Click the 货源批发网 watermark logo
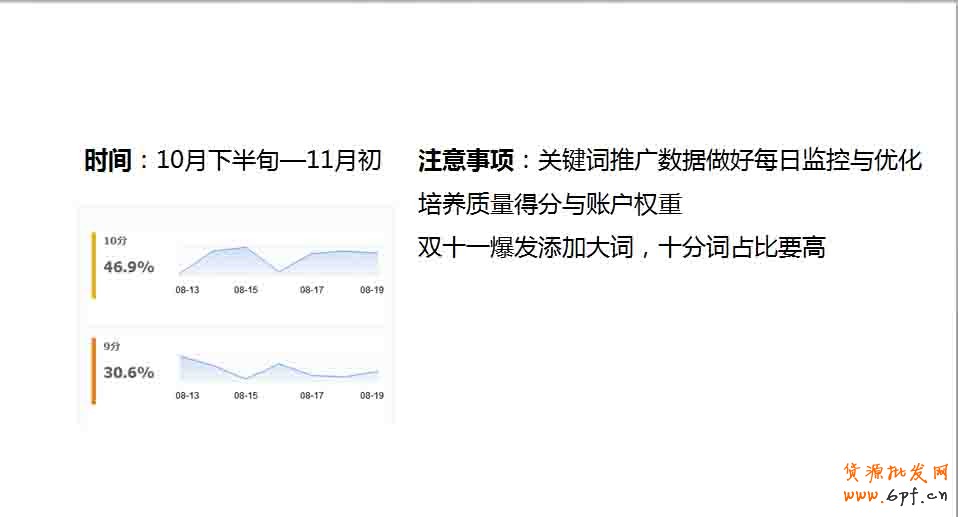 coord(896,472)
